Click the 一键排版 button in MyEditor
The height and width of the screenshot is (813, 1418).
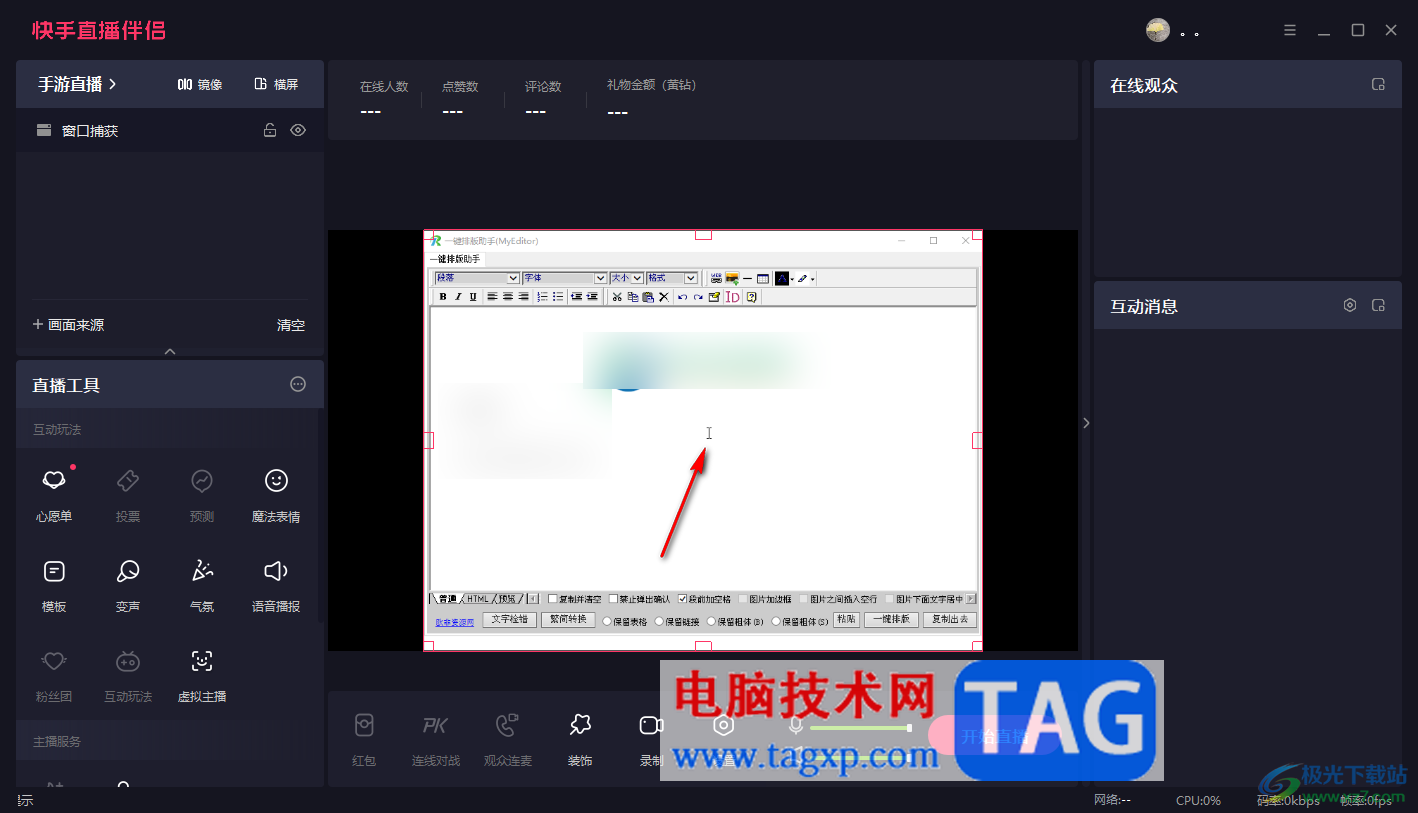[891, 620]
